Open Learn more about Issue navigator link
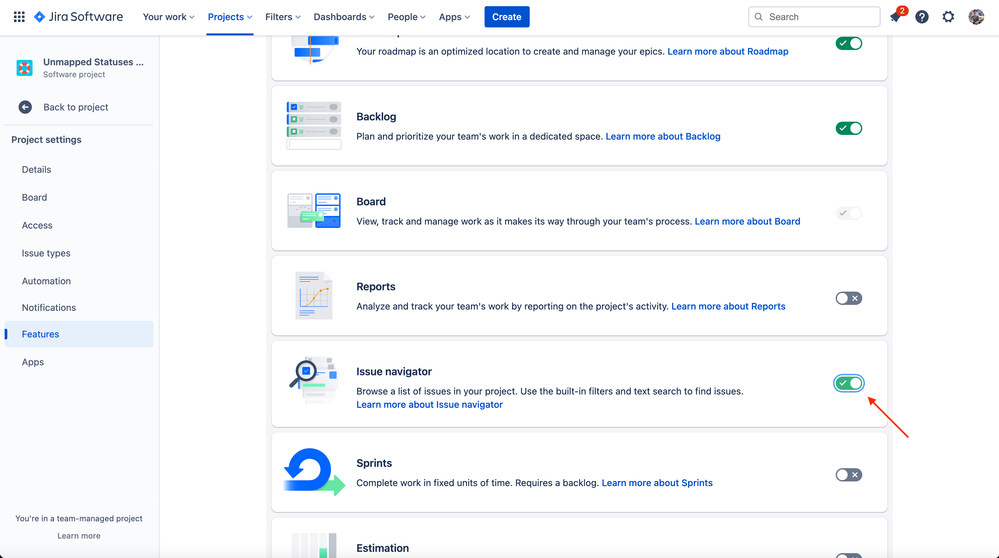999x558 pixels. coord(429,404)
